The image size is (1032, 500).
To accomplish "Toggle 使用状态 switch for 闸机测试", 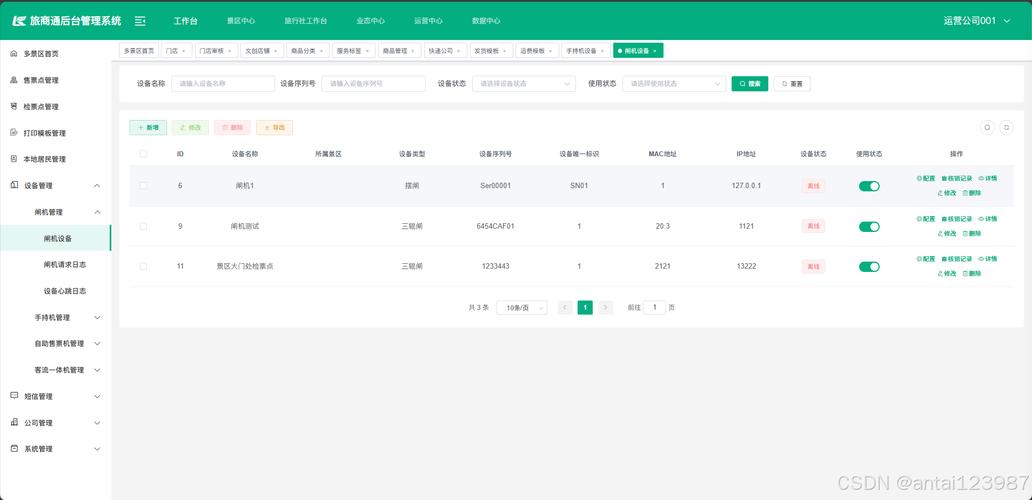I will click(869, 226).
